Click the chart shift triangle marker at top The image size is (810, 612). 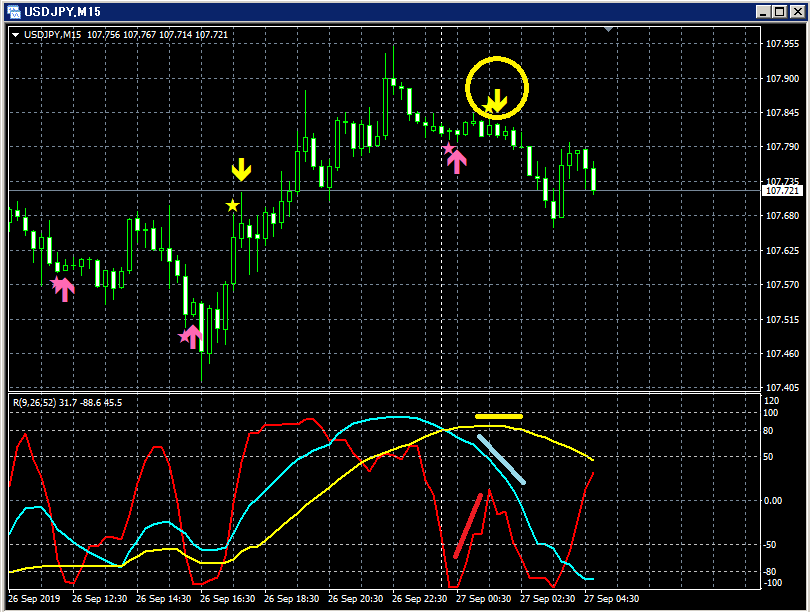click(608, 29)
